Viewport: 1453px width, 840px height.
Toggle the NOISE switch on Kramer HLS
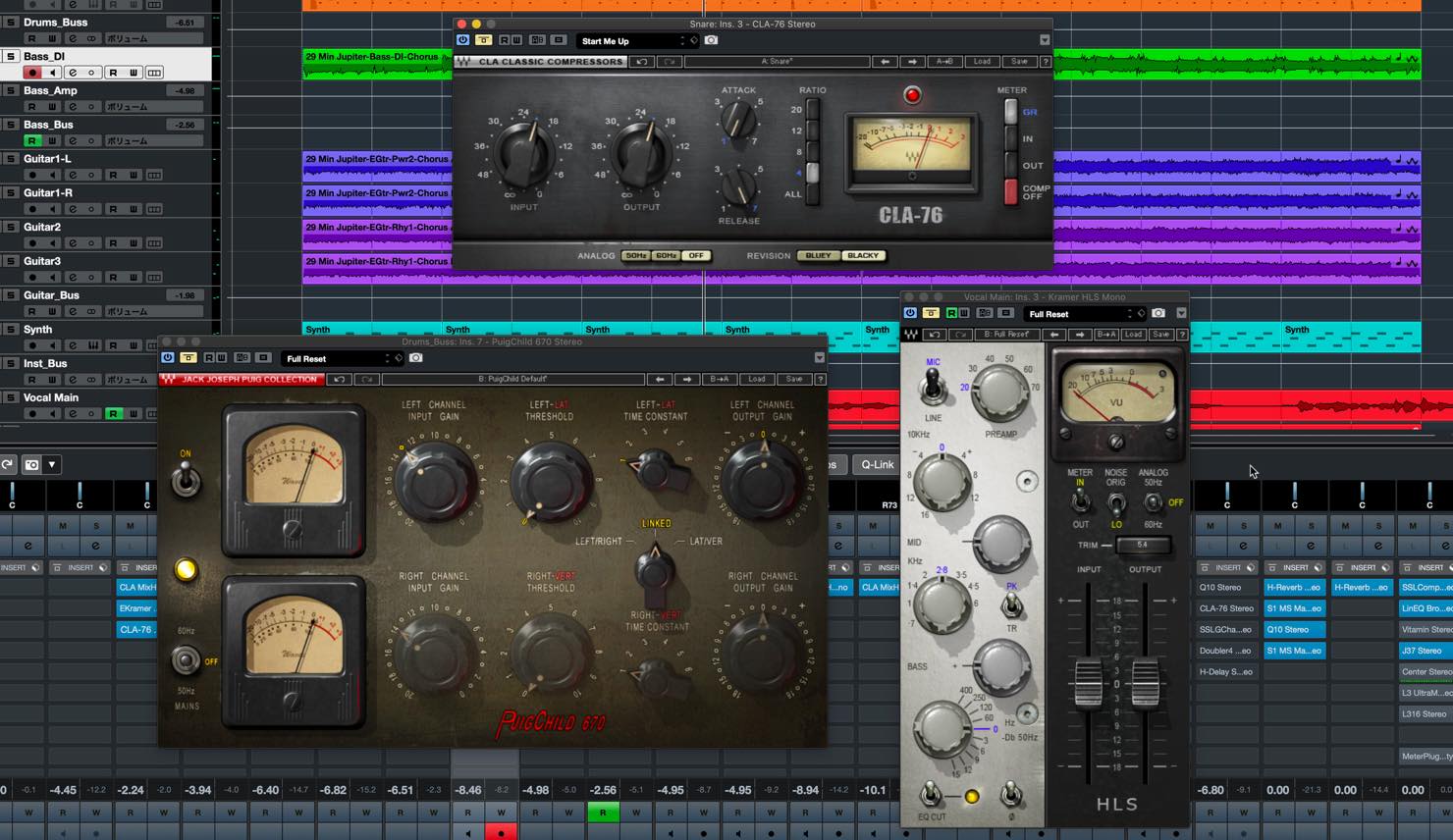[1116, 504]
